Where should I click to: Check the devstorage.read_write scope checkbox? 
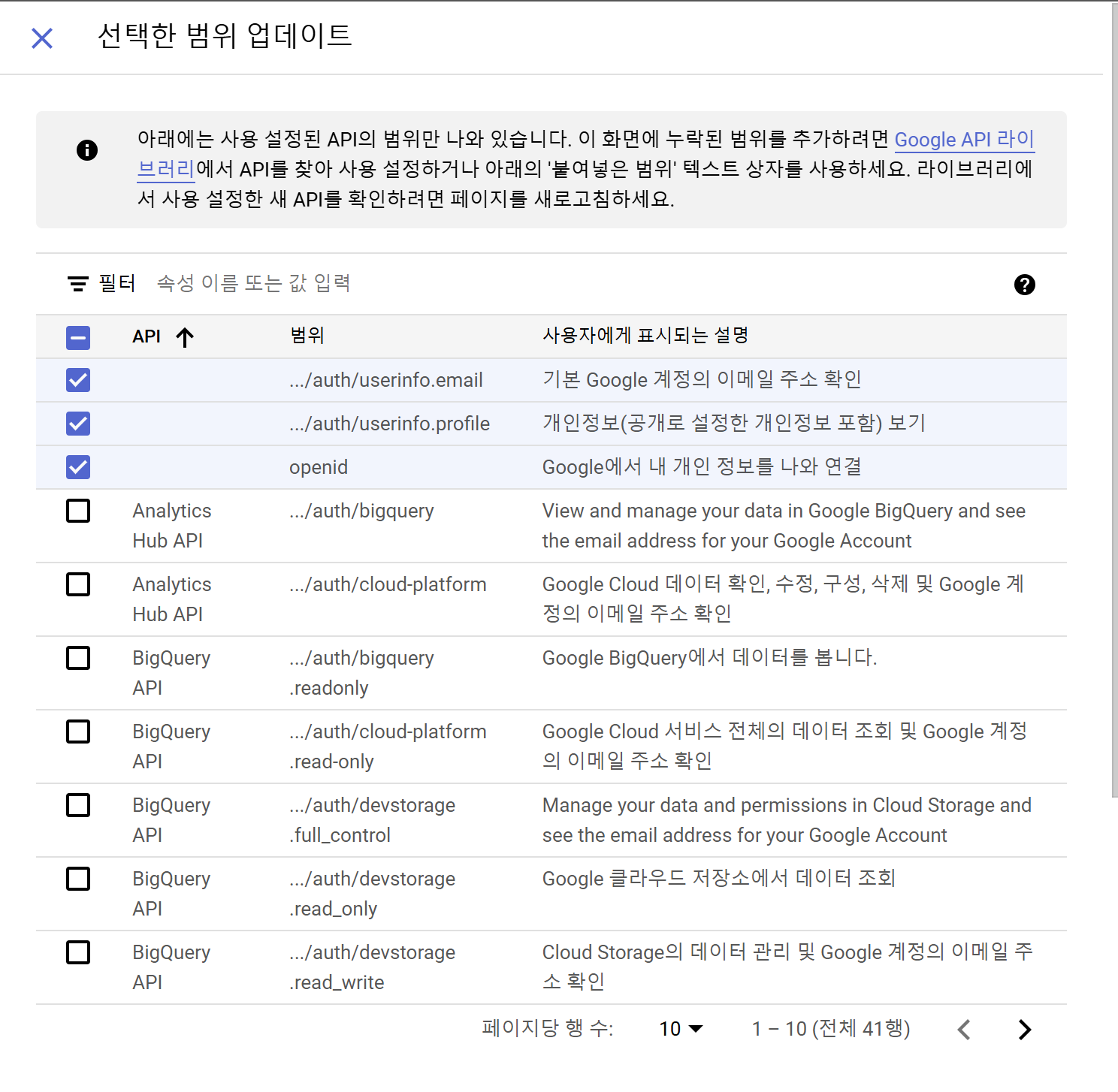point(78,952)
